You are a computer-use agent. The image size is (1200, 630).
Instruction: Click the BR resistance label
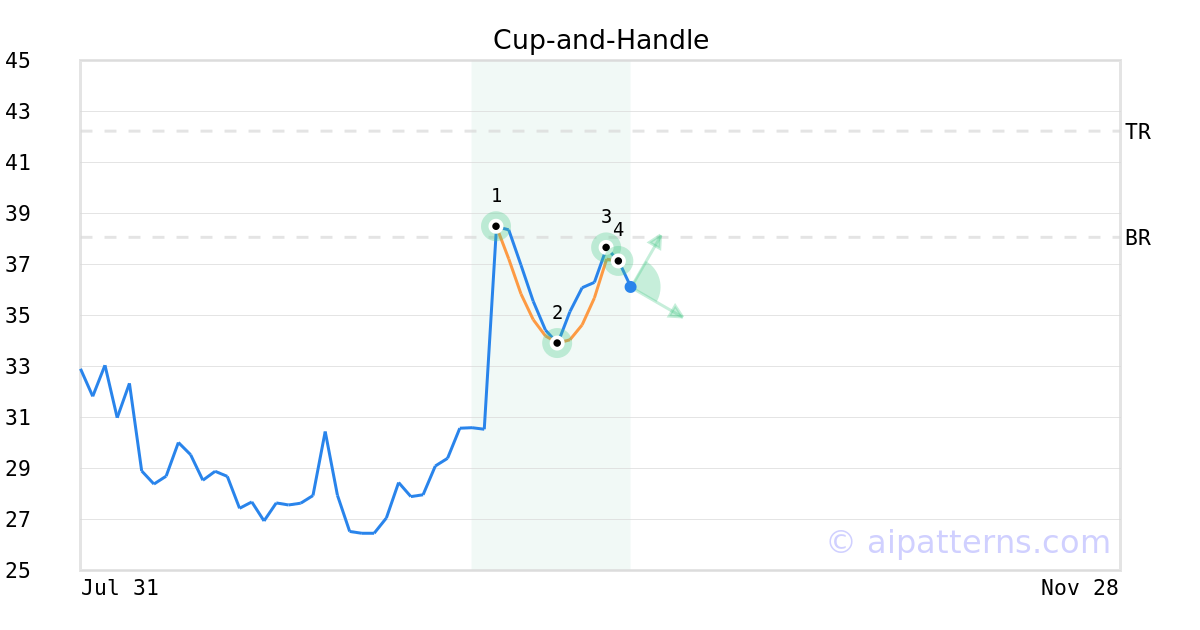click(x=1138, y=238)
